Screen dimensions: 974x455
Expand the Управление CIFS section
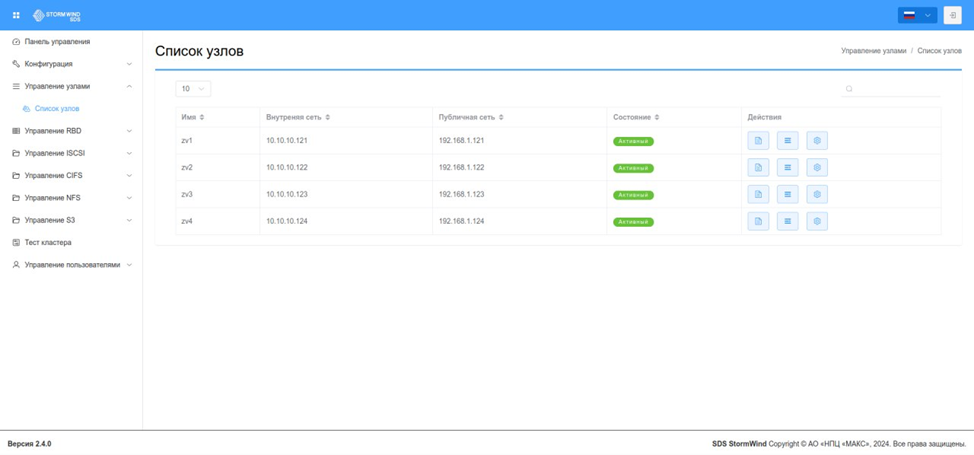point(71,175)
